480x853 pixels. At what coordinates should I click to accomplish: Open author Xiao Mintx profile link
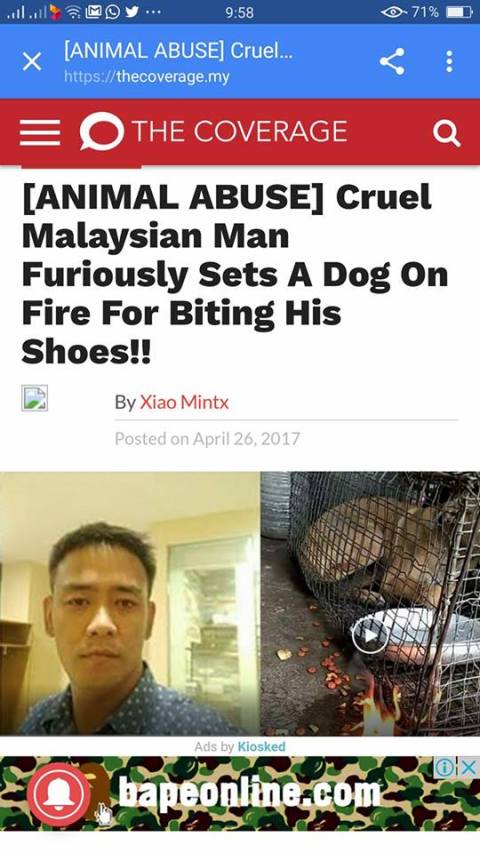point(184,403)
